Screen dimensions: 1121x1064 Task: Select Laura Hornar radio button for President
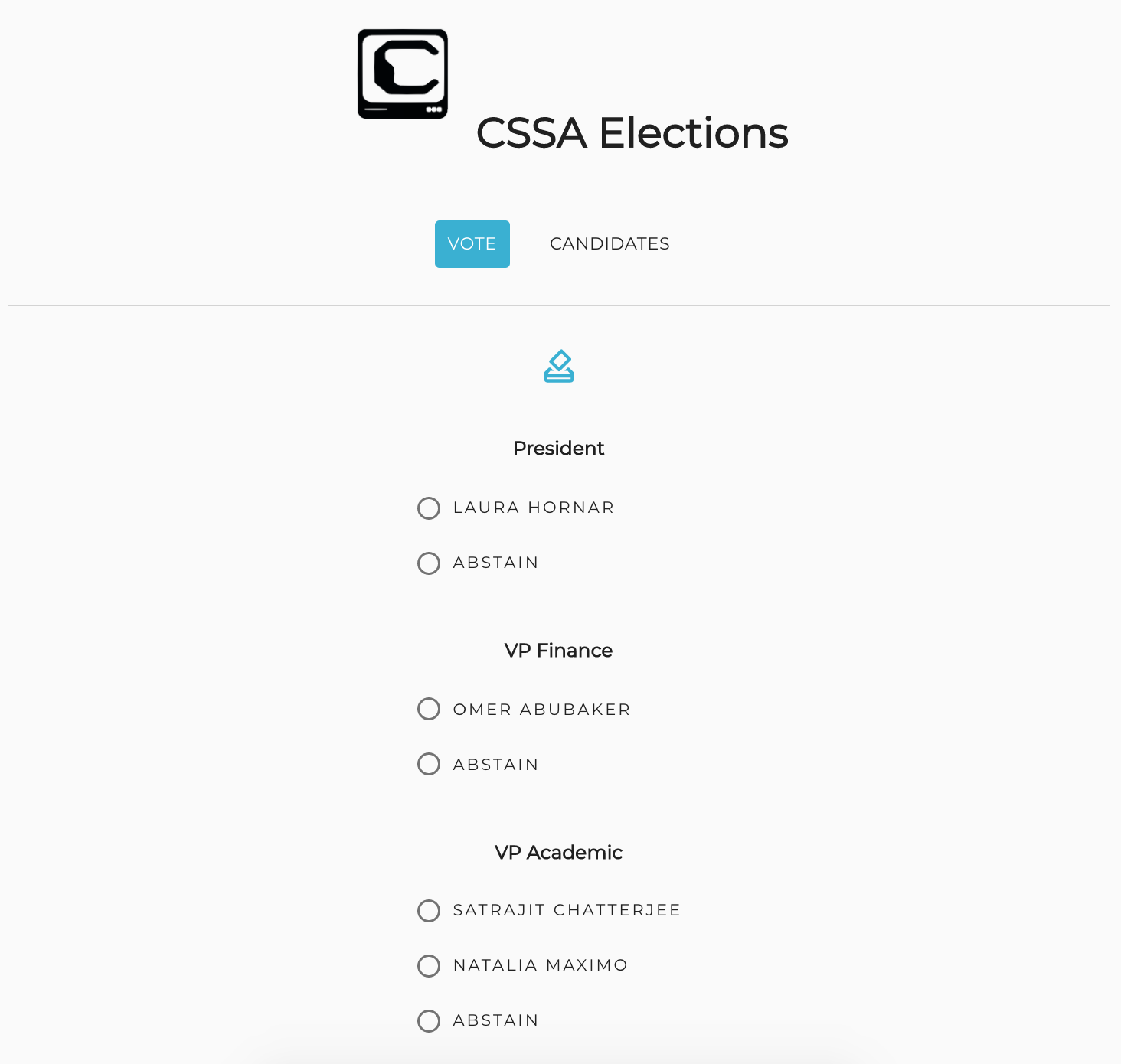pyautogui.click(x=429, y=508)
